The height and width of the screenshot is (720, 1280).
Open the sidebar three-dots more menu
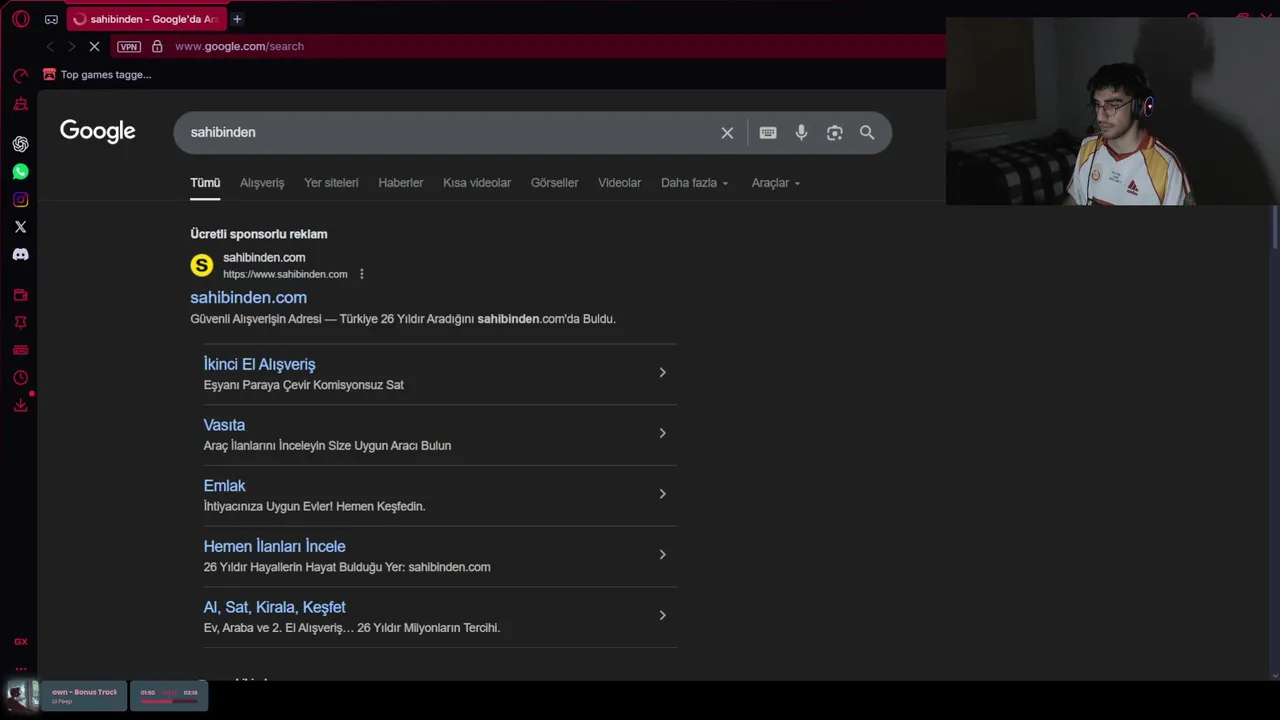pyautogui.click(x=20, y=669)
